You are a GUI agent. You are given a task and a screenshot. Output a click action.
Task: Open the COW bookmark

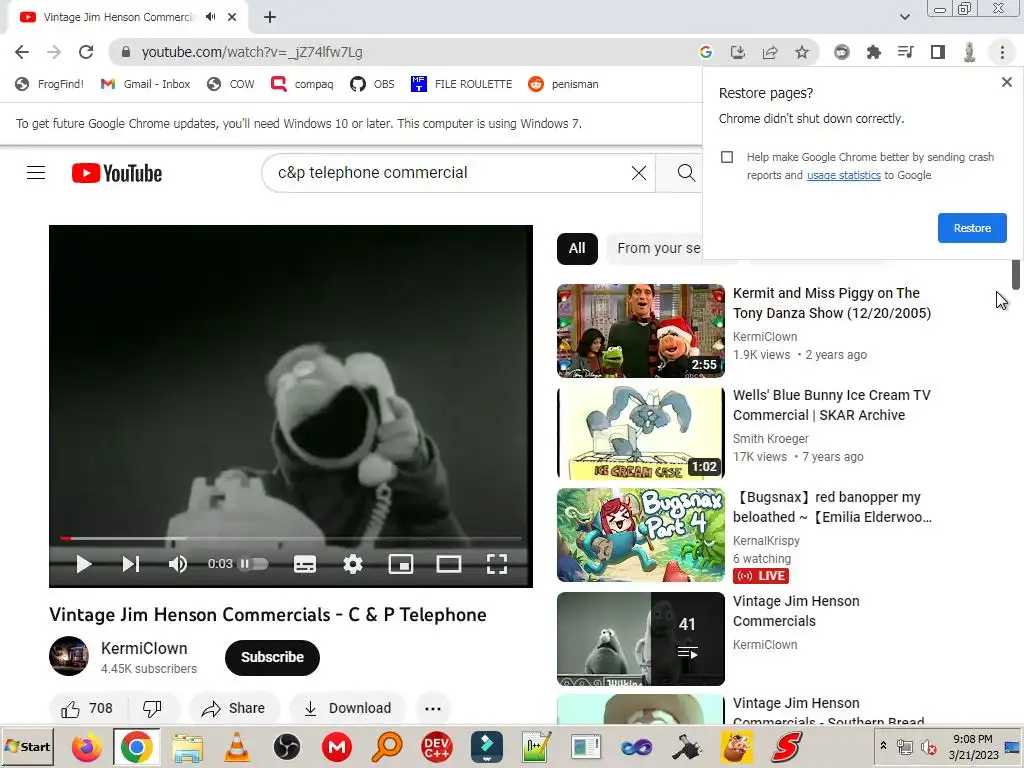pyautogui.click(x=231, y=84)
